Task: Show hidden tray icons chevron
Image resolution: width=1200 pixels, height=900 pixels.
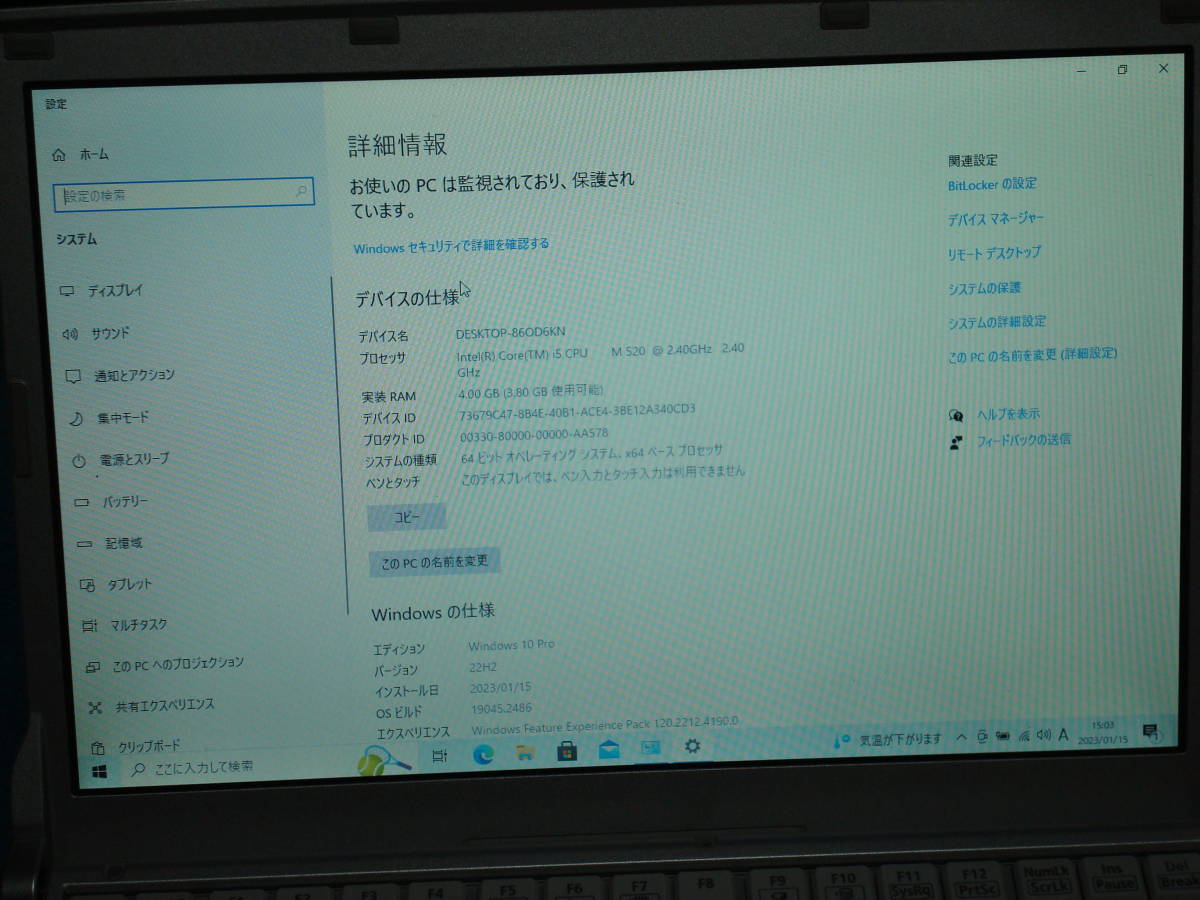Action: tap(962, 738)
